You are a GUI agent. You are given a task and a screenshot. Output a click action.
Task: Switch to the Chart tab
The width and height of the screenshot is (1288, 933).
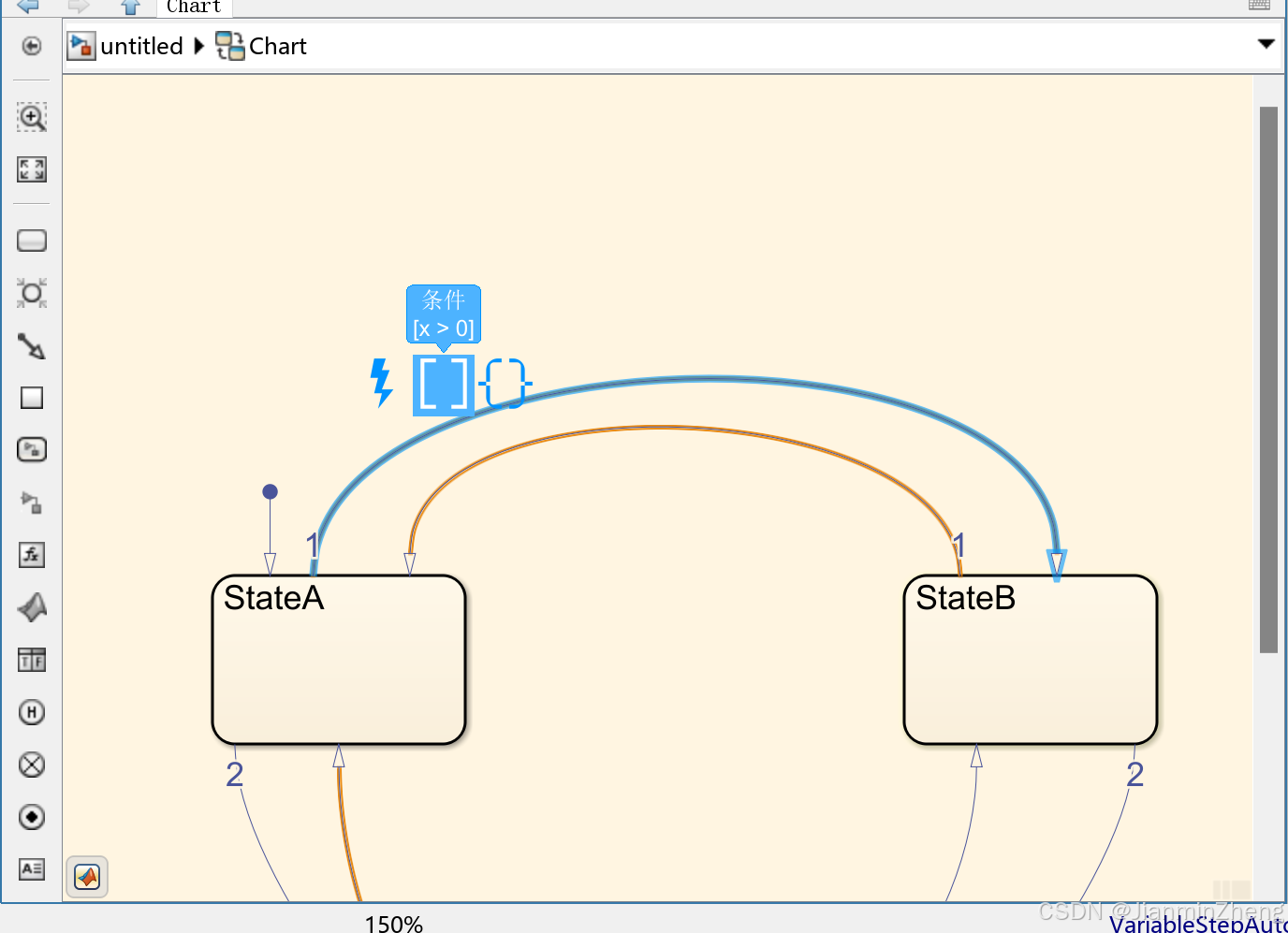coord(193,7)
